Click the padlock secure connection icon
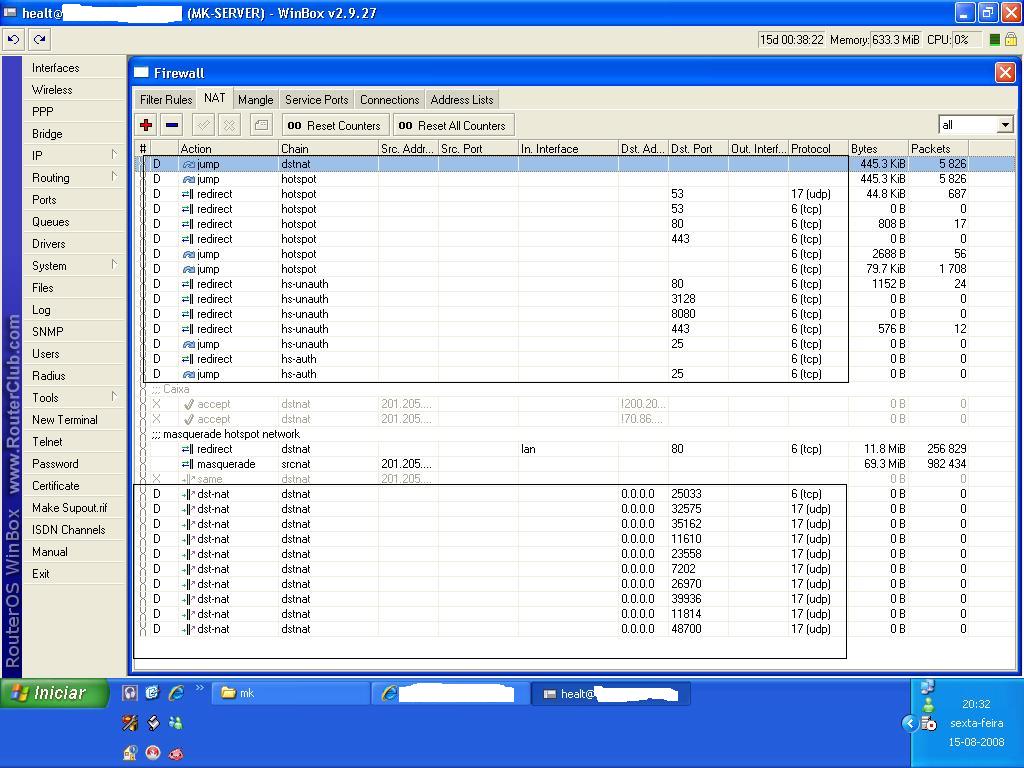This screenshot has height=768, width=1024. tap(1010, 40)
